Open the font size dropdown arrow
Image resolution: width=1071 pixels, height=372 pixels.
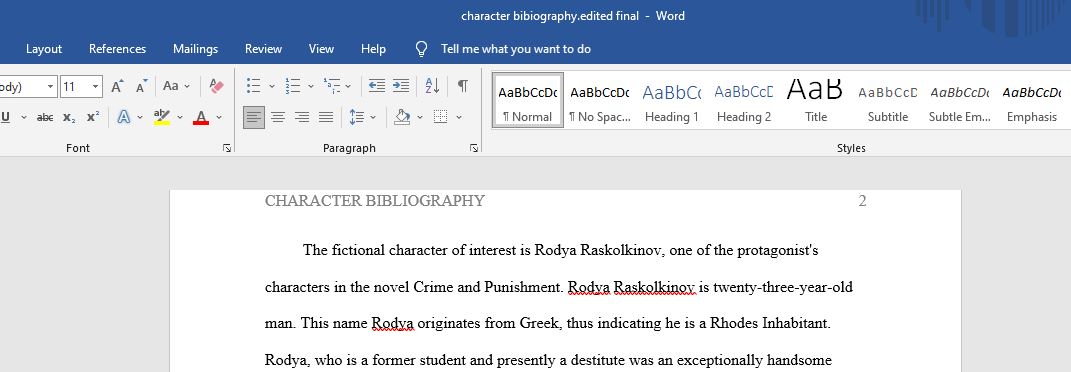(96, 87)
